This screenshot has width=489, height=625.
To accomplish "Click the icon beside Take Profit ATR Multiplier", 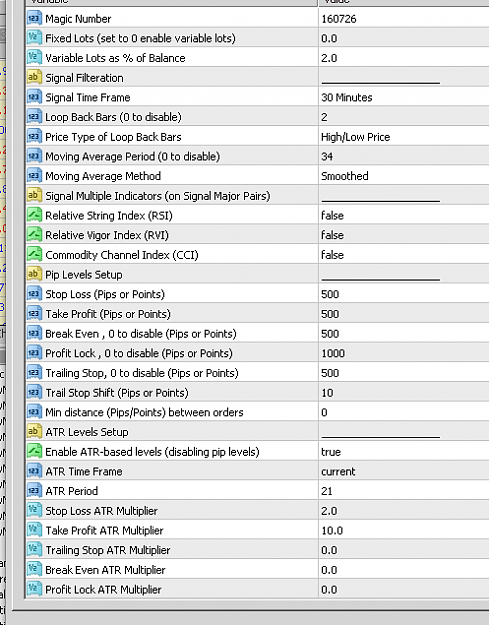I will (x=34, y=530).
